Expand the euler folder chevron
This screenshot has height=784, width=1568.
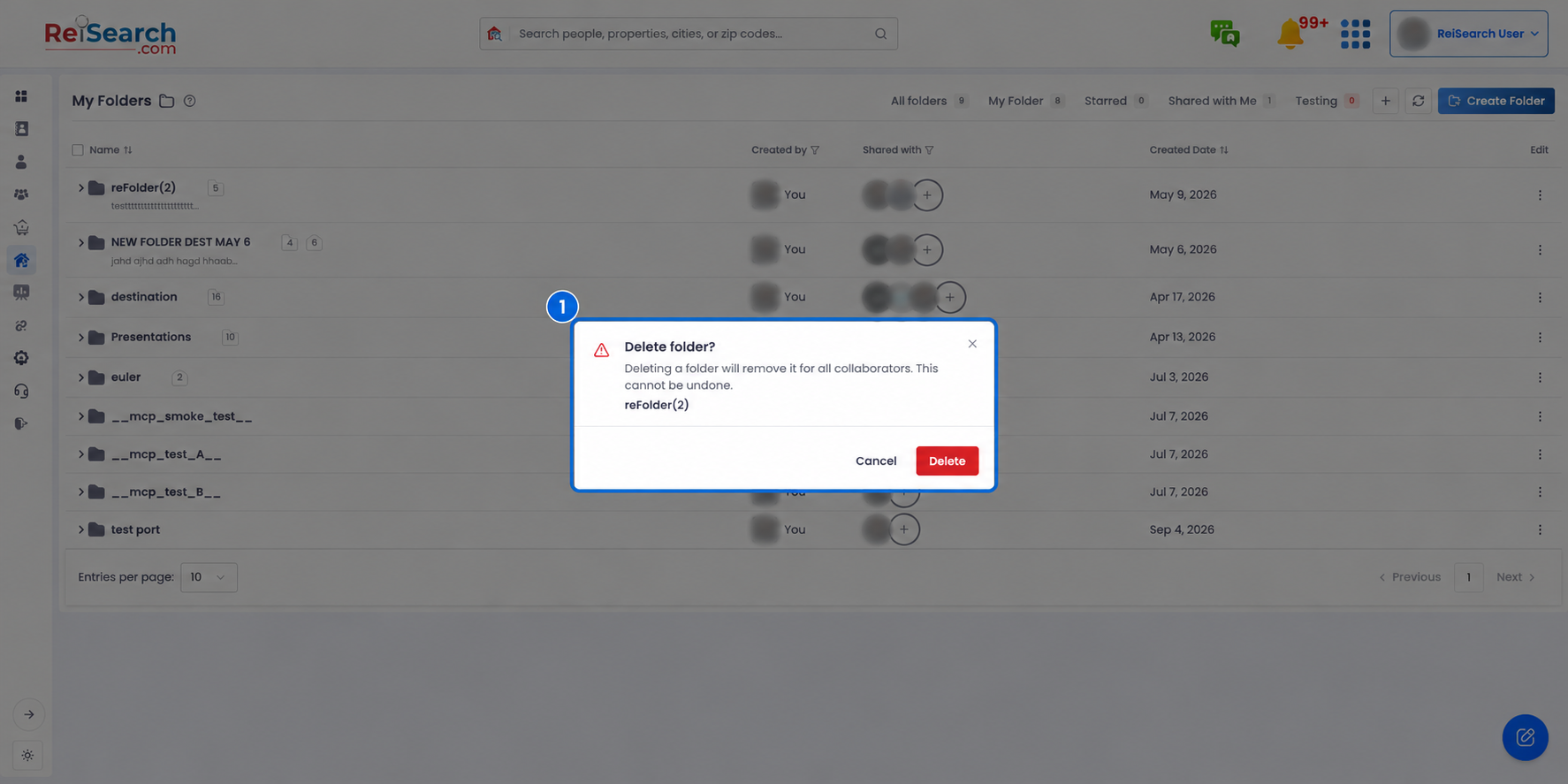[x=80, y=377]
